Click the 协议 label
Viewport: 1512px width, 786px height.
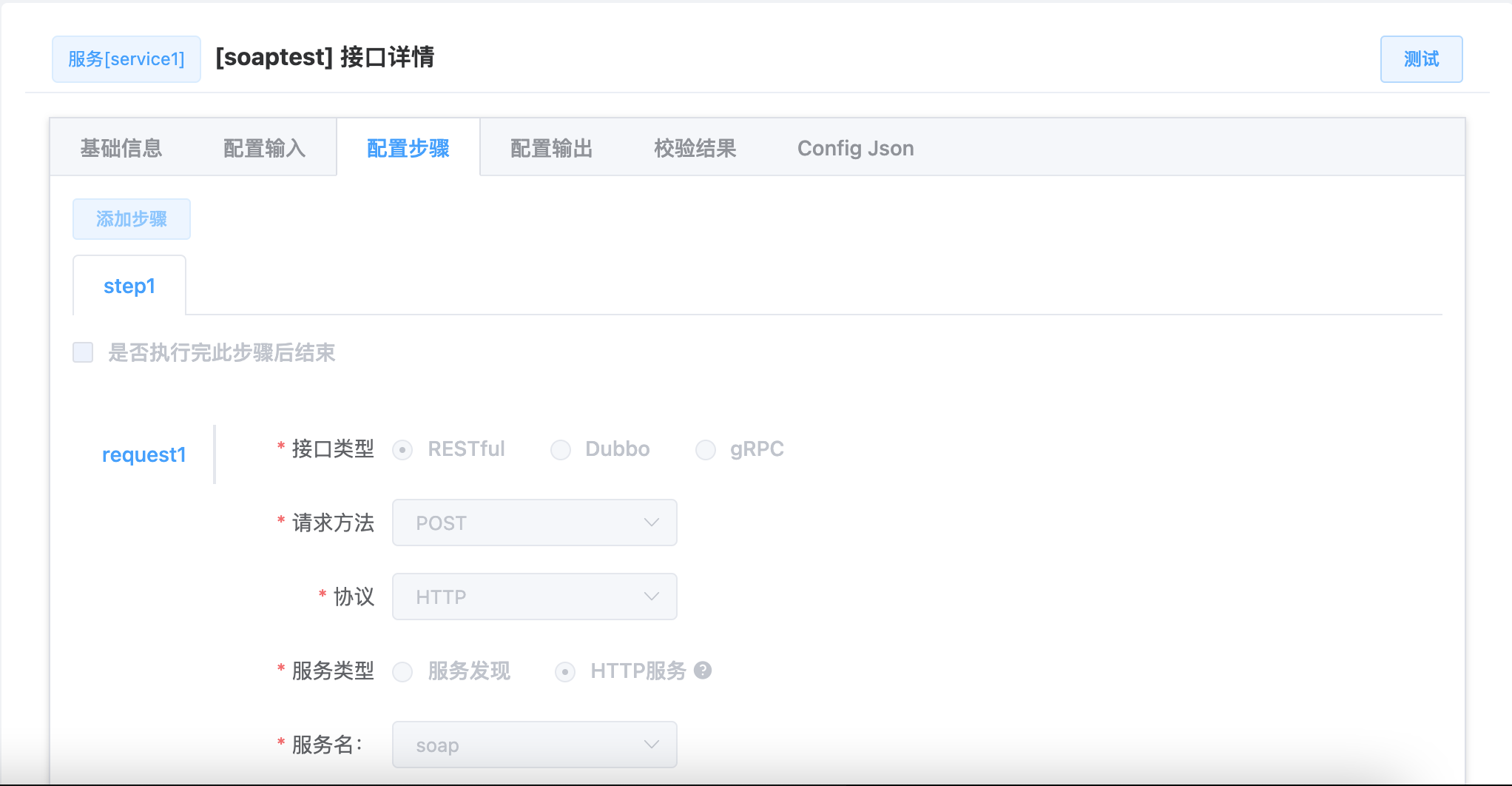coord(354,597)
